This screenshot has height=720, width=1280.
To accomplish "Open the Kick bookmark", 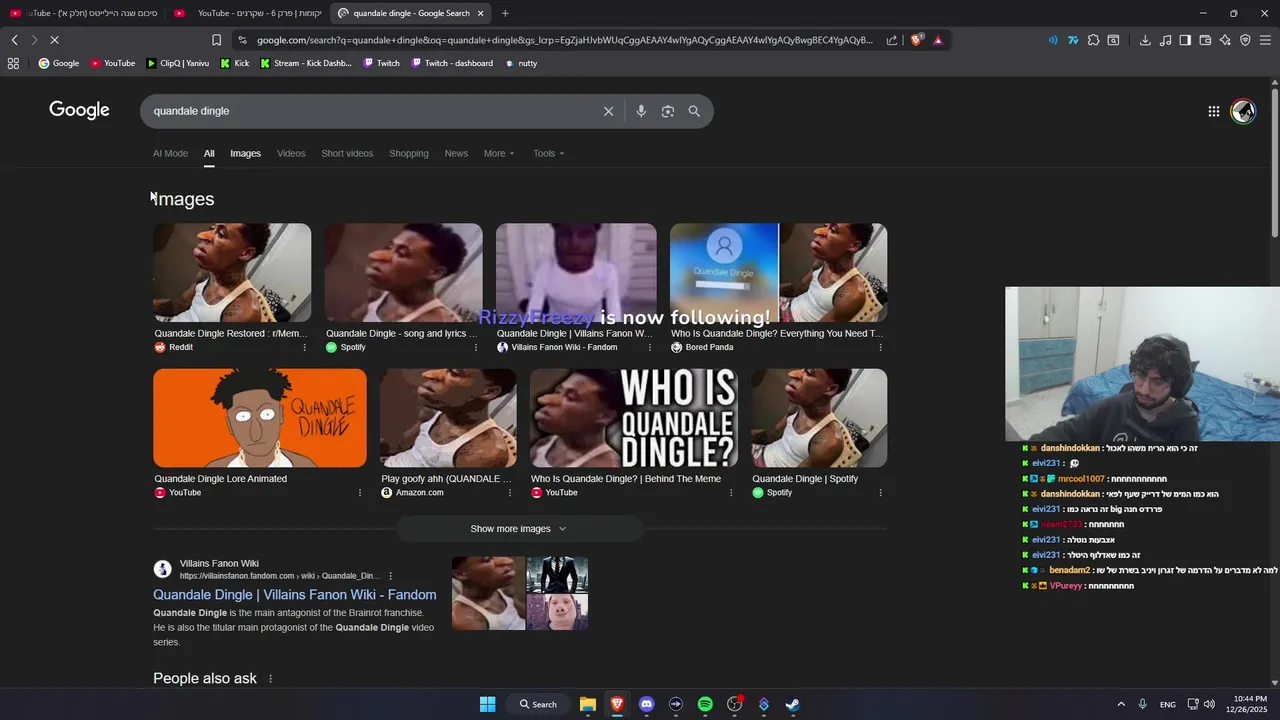I will pyautogui.click(x=235, y=63).
